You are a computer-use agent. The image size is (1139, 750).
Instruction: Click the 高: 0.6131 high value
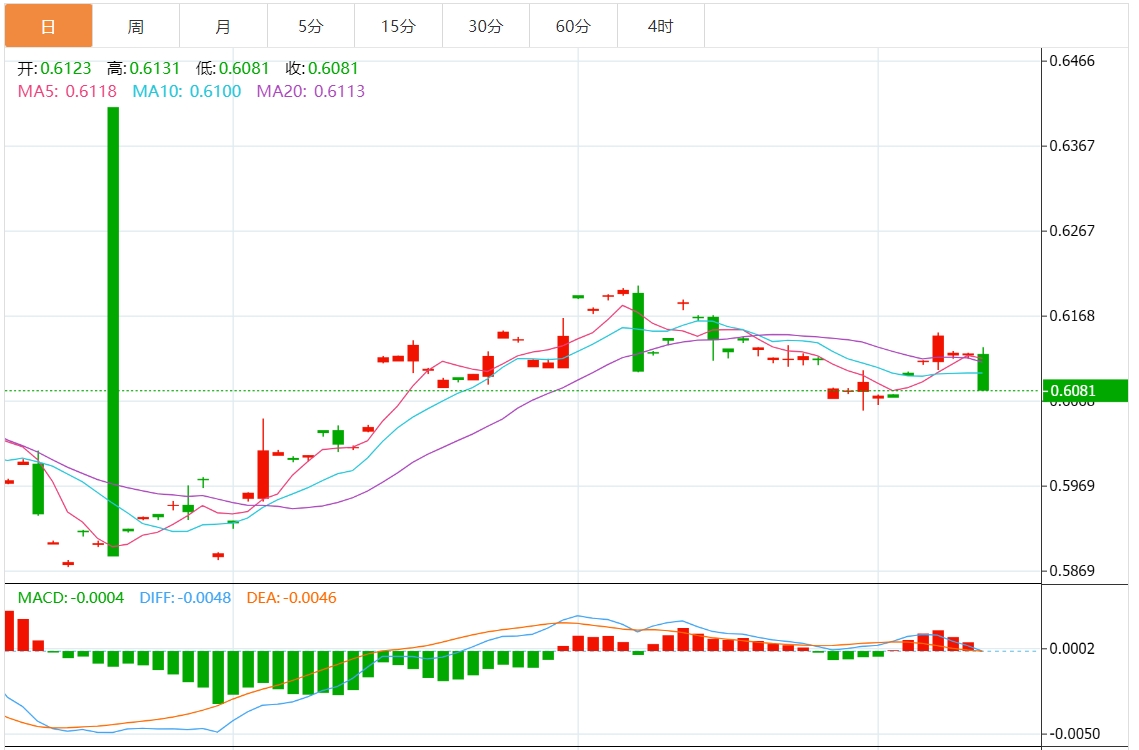(x=143, y=68)
